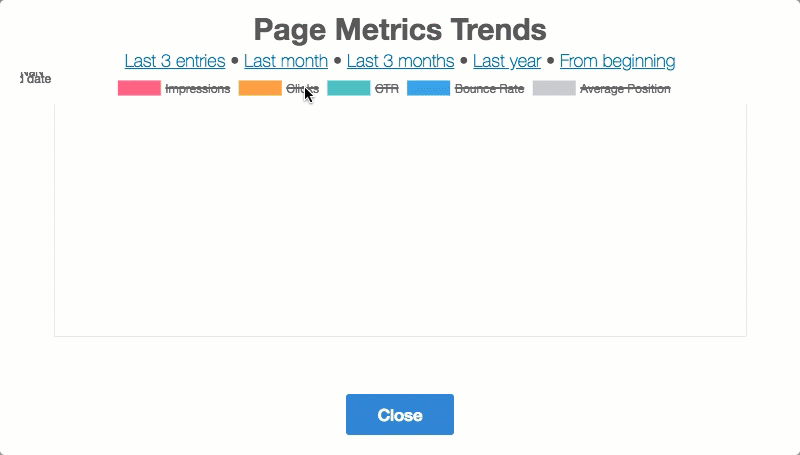
Task: Enable the Average Position series label
Action: pyautogui.click(x=625, y=89)
